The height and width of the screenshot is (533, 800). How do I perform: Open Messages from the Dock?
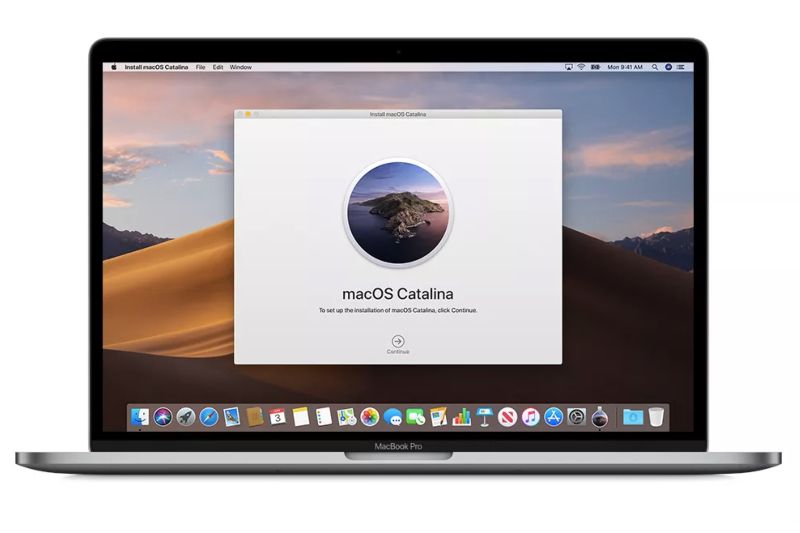tap(393, 416)
